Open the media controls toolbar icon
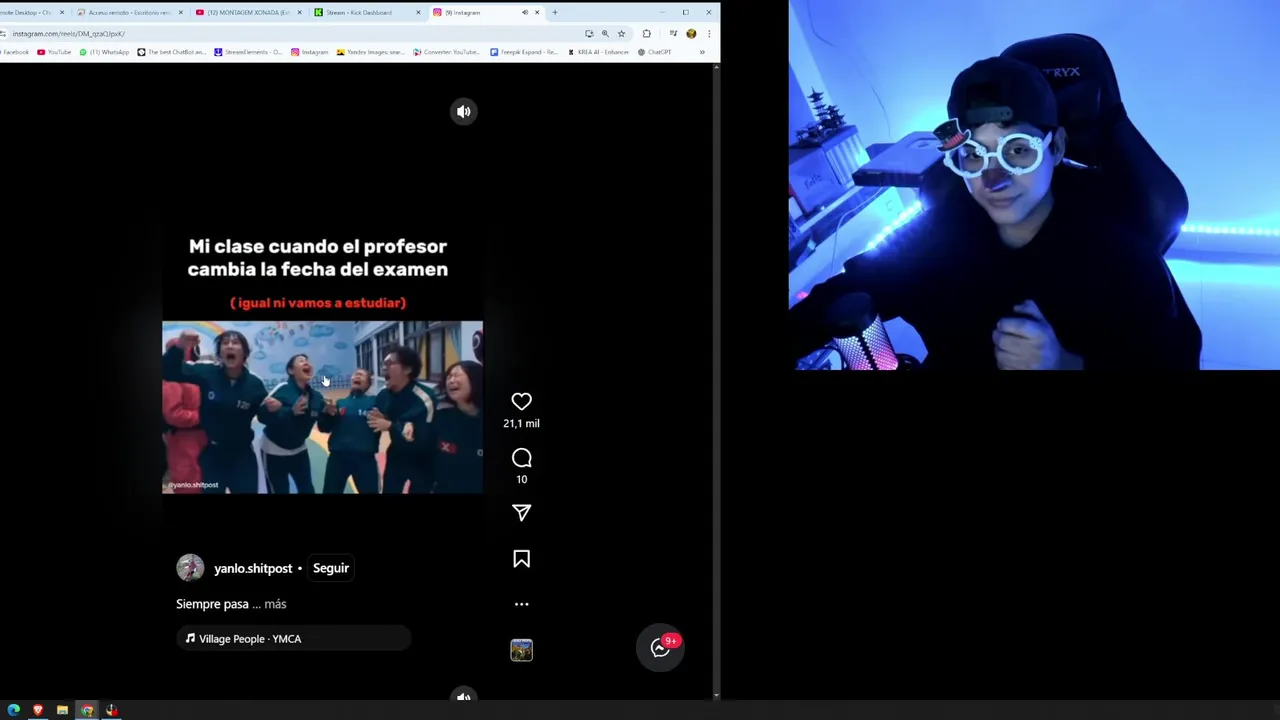Image resolution: width=1280 pixels, height=720 pixels. (x=673, y=33)
